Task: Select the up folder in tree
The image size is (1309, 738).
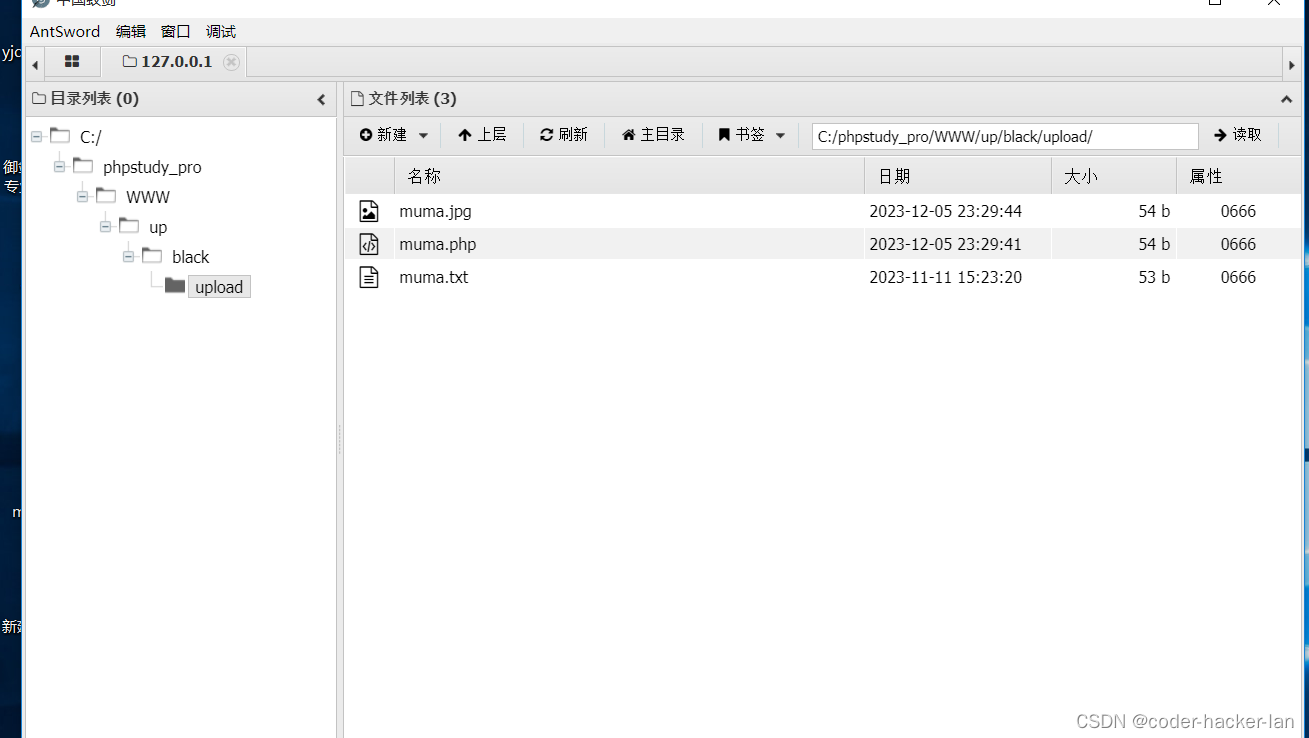Action: [x=158, y=227]
